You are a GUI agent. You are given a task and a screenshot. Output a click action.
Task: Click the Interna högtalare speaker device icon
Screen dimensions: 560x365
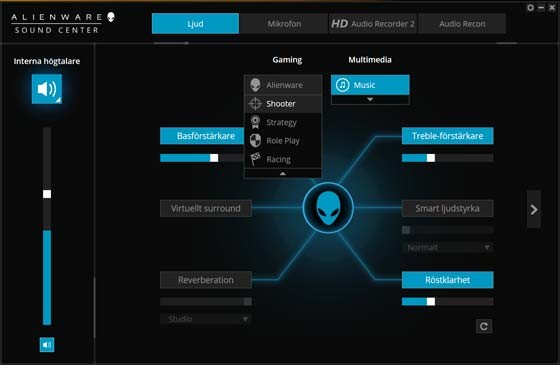pos(47,89)
